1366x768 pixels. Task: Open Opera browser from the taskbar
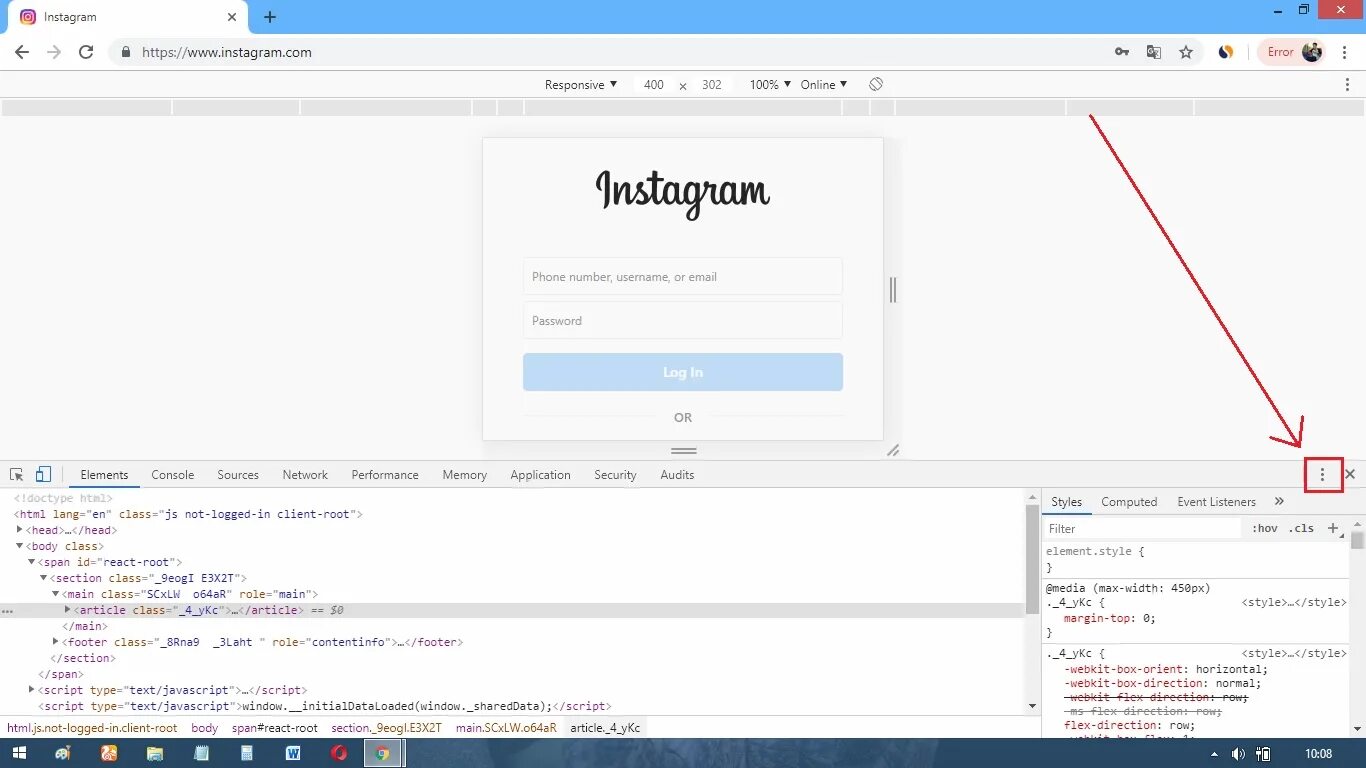click(339, 753)
